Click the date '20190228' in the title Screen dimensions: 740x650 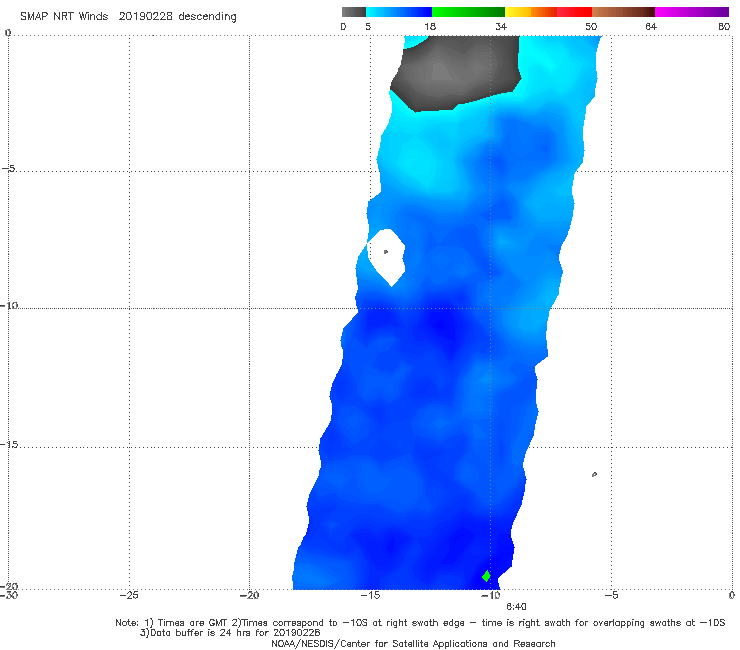pos(145,16)
